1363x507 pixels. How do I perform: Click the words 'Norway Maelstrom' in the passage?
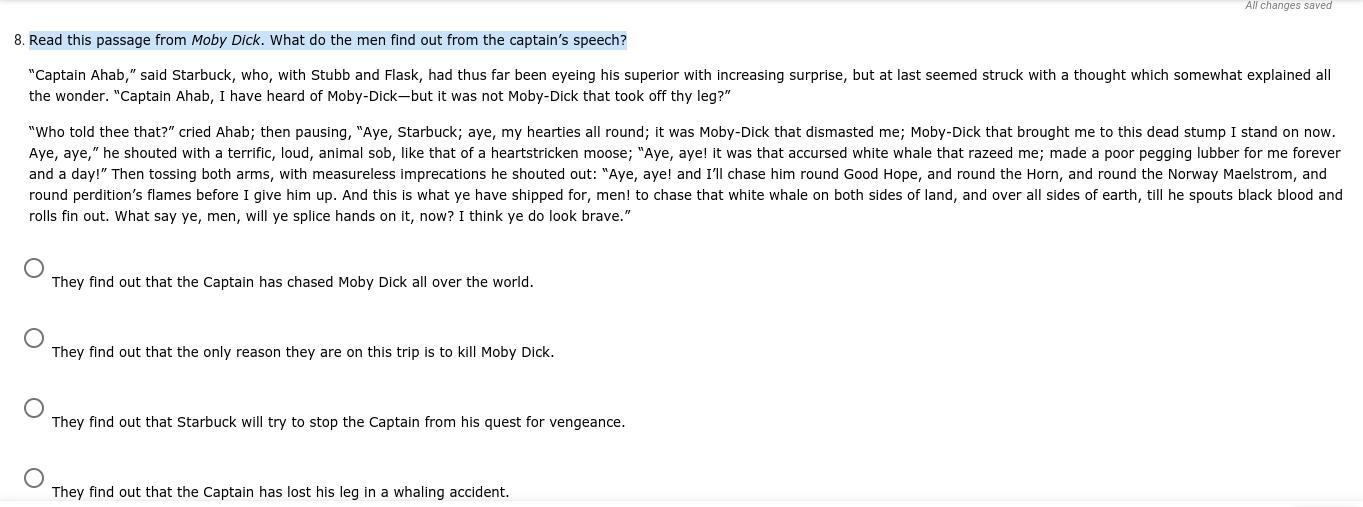coord(1231,174)
